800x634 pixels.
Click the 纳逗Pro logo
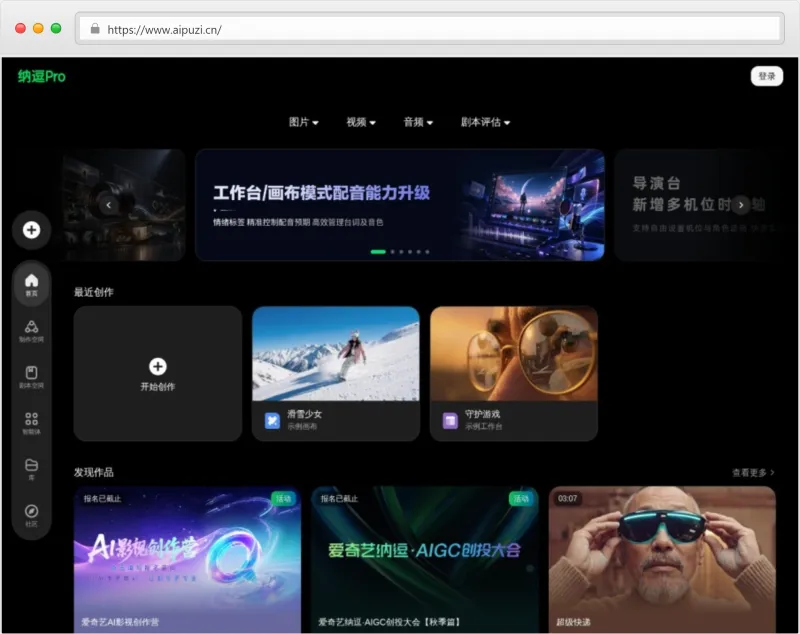[42, 77]
